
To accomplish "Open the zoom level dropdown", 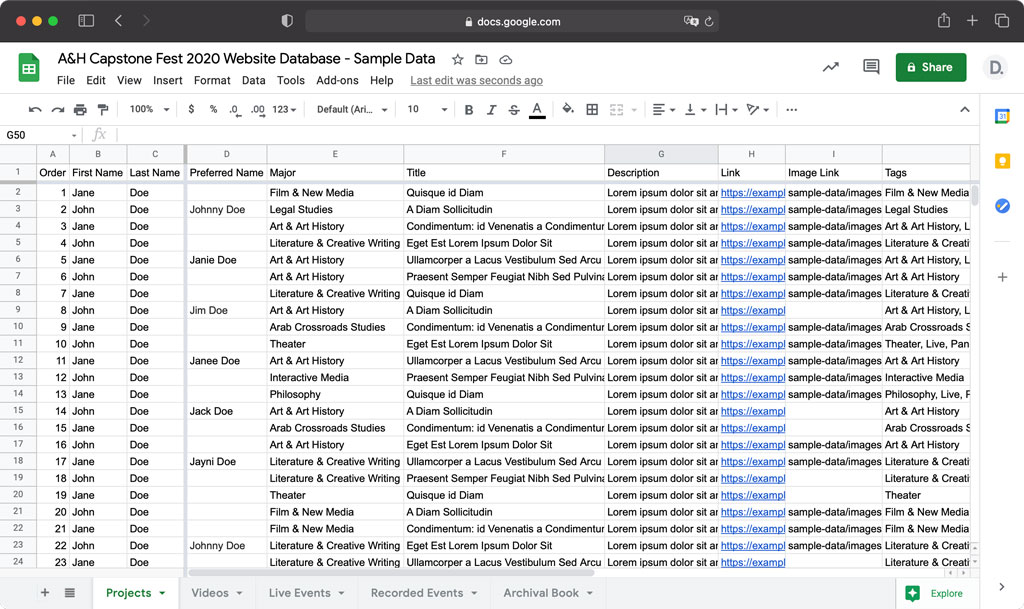I will pyautogui.click(x=147, y=109).
